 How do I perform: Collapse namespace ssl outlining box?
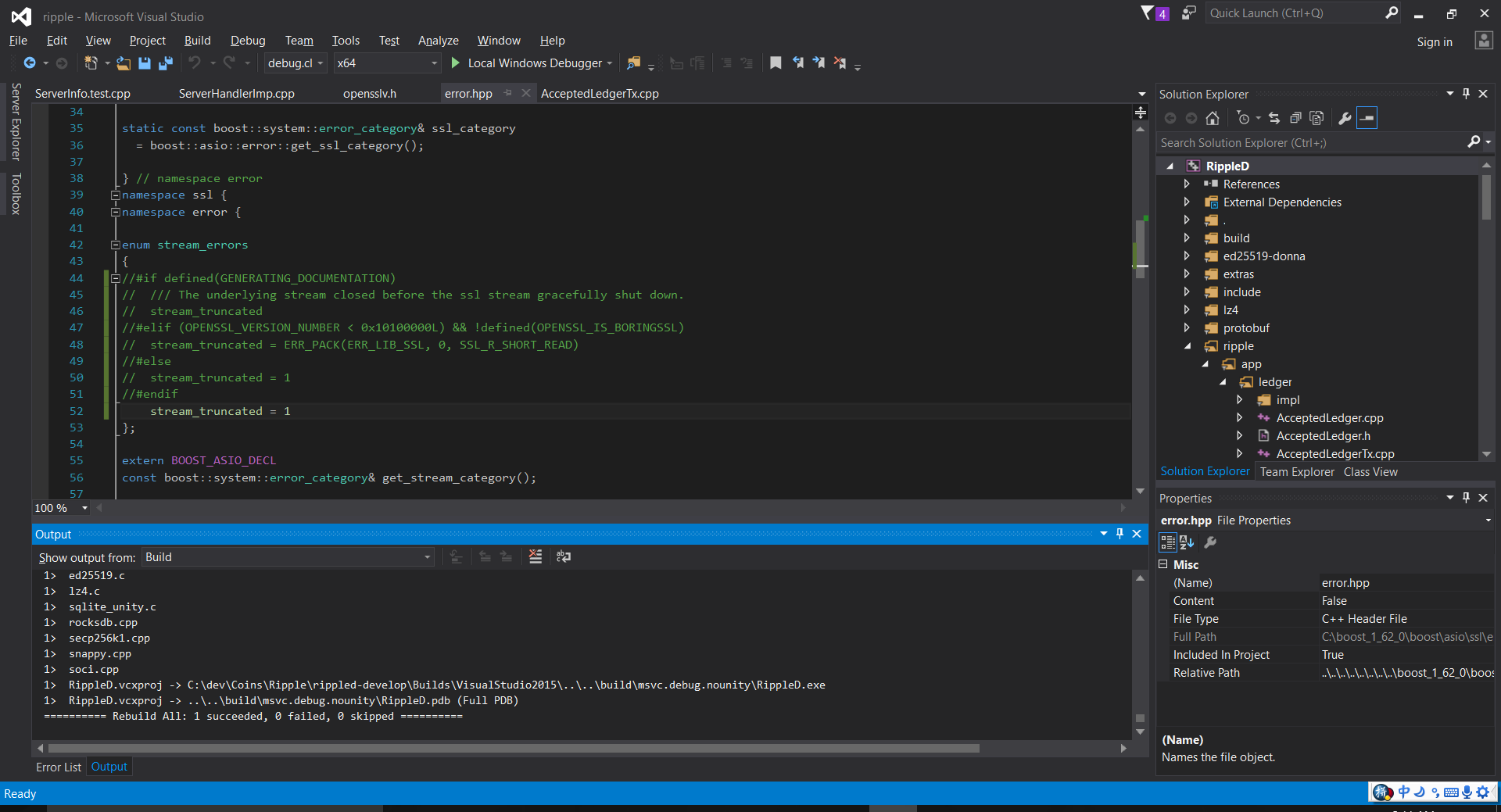115,195
